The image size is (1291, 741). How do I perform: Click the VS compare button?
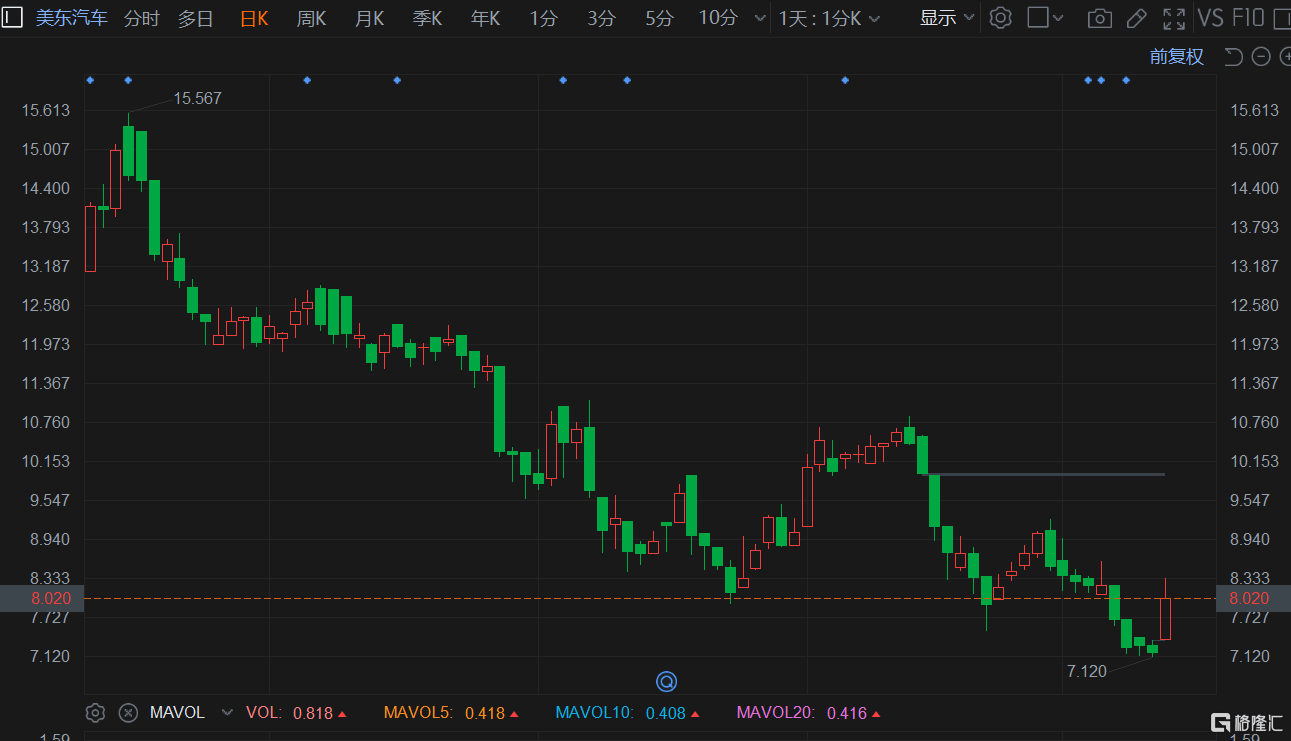pos(1210,18)
